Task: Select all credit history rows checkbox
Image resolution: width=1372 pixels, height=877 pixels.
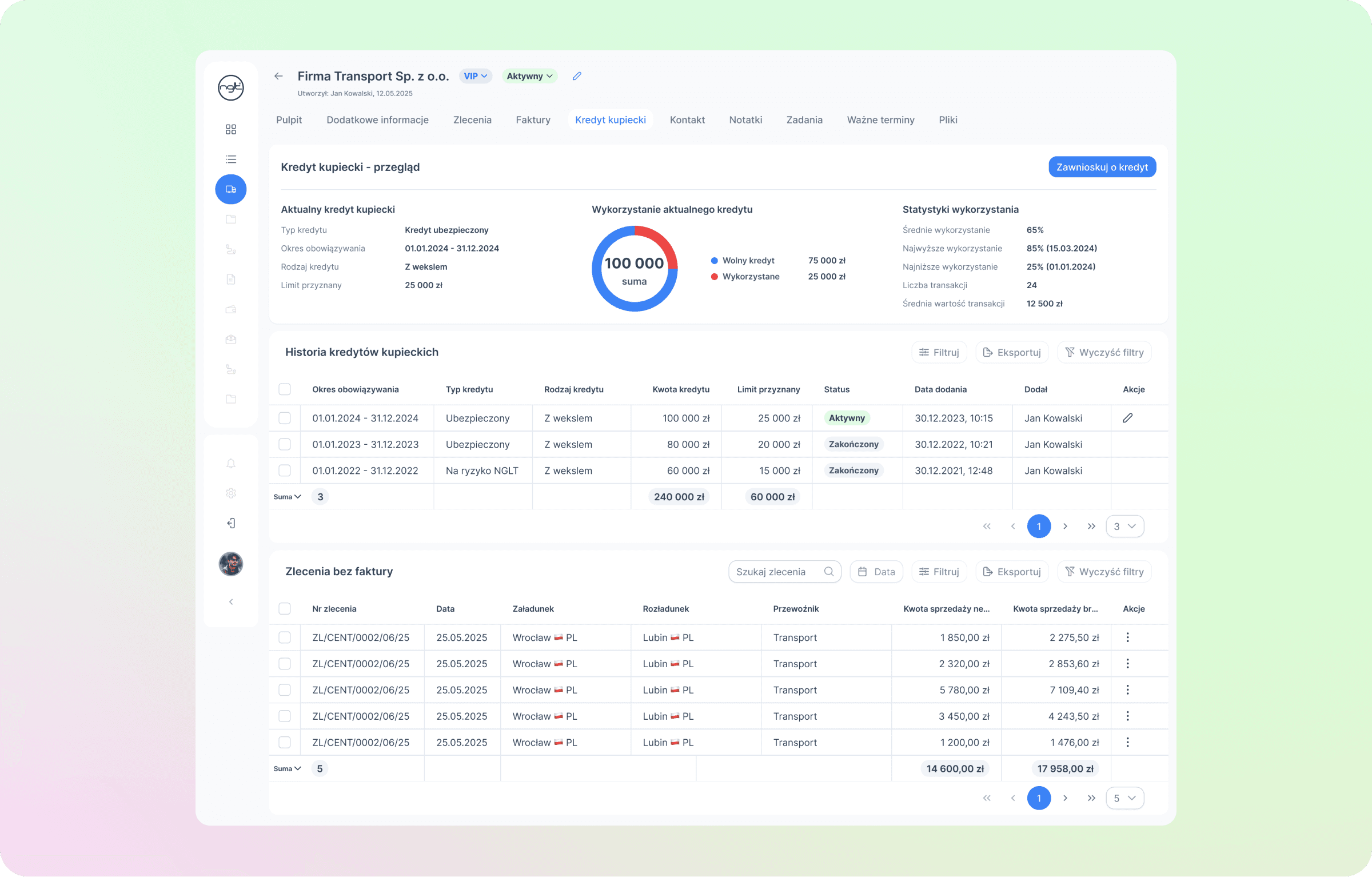Action: [284, 389]
